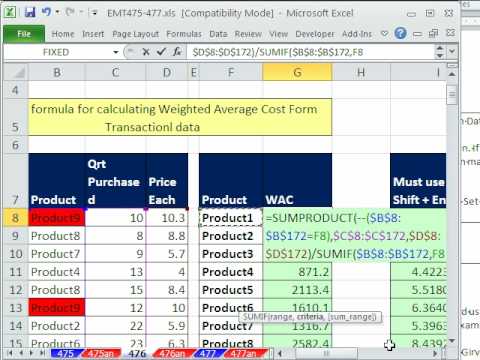
Task: Click the previous sheet navigation arrow
Action: tap(21, 353)
